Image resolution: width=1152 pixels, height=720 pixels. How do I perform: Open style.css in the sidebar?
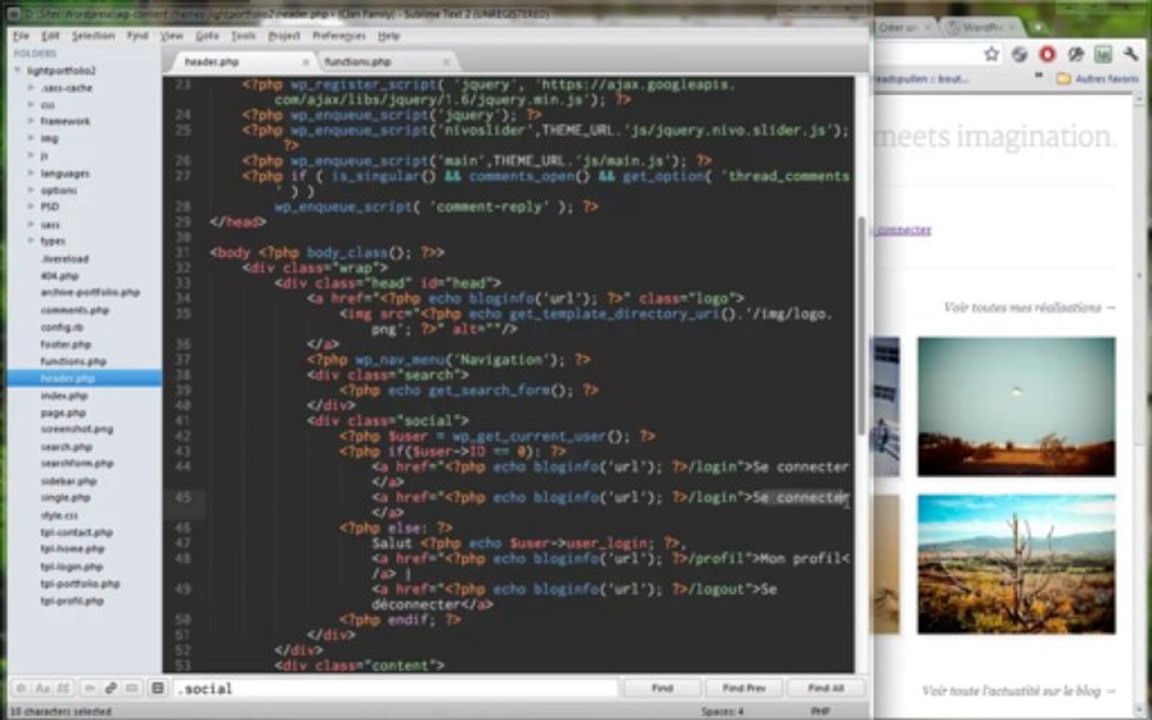coord(59,515)
